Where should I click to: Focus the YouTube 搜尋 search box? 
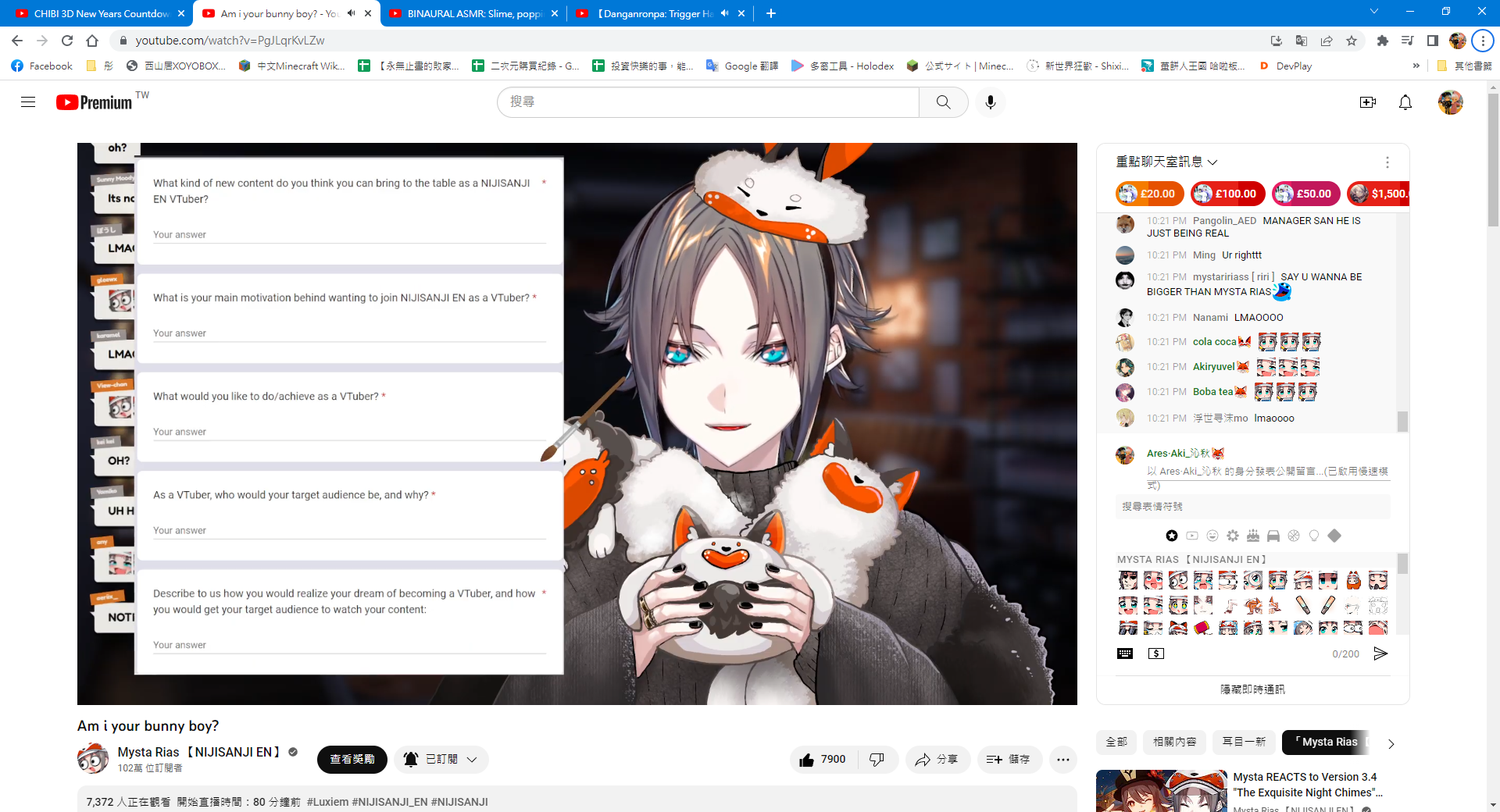pos(708,102)
